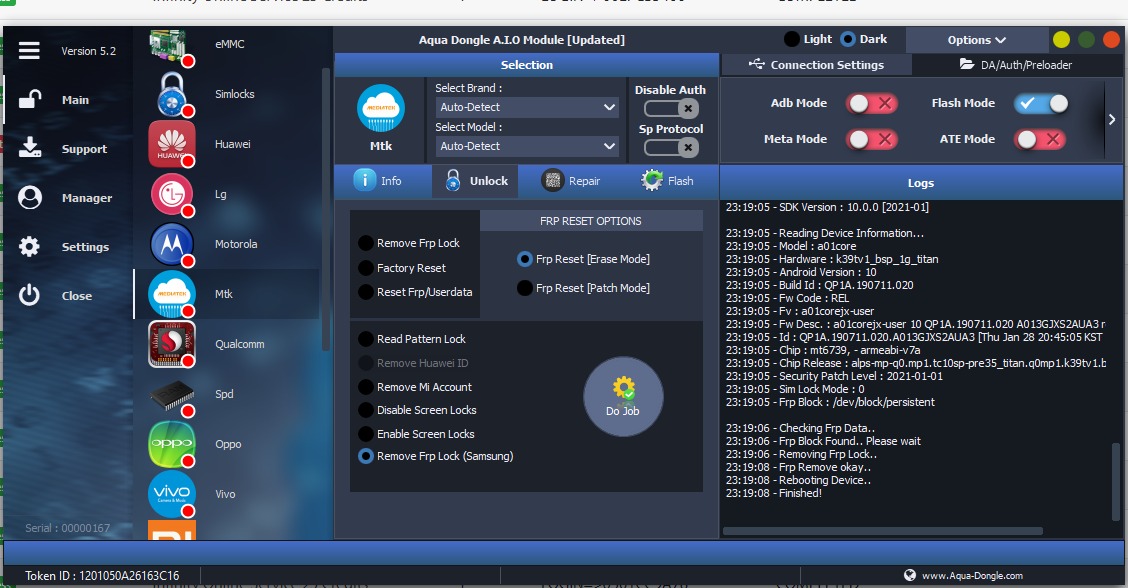Select the Factory Reset option
1128x588 pixels.
[x=365, y=268]
